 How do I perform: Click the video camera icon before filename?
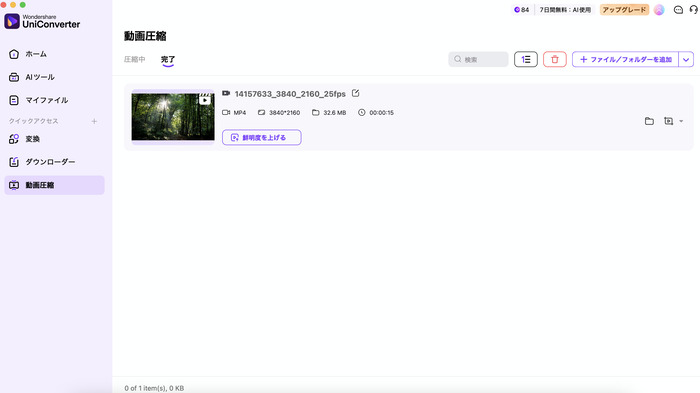coord(226,93)
